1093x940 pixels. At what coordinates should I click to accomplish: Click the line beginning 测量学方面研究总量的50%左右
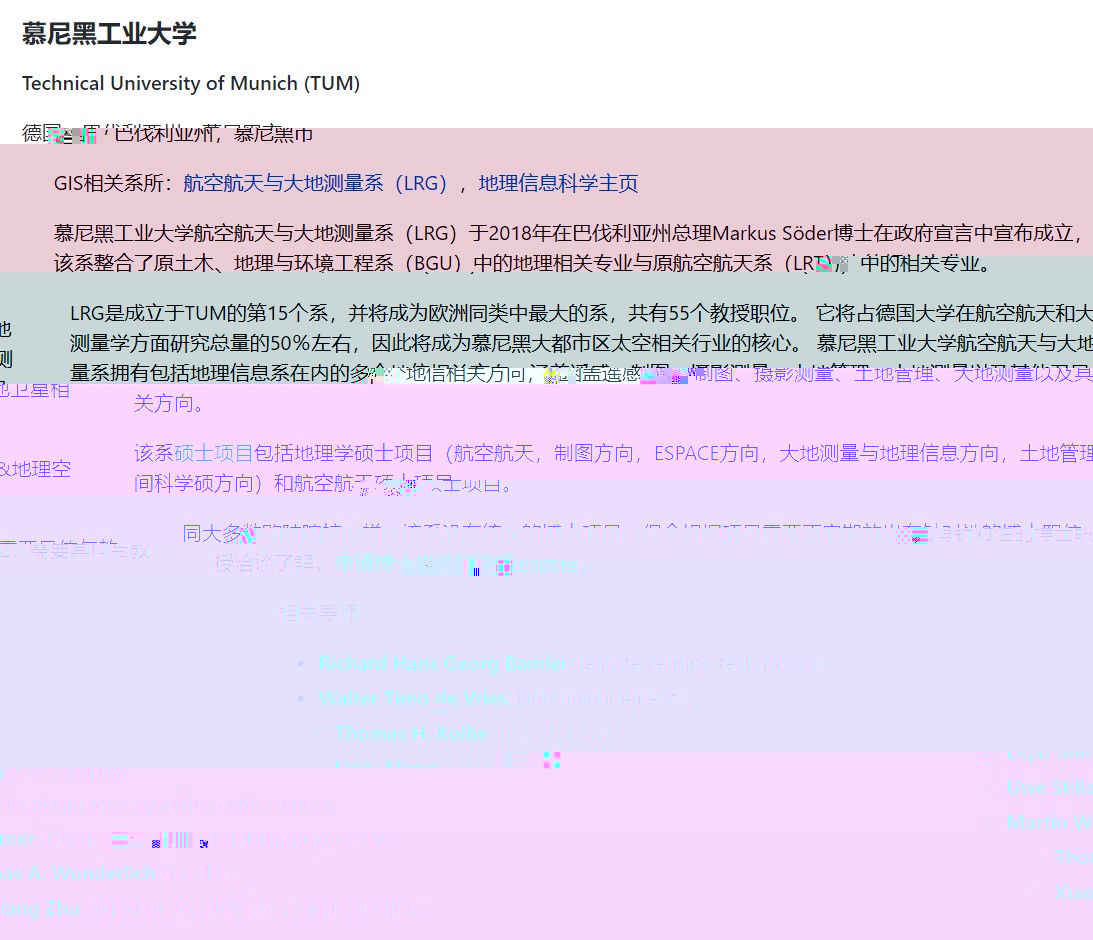[x=581, y=344]
